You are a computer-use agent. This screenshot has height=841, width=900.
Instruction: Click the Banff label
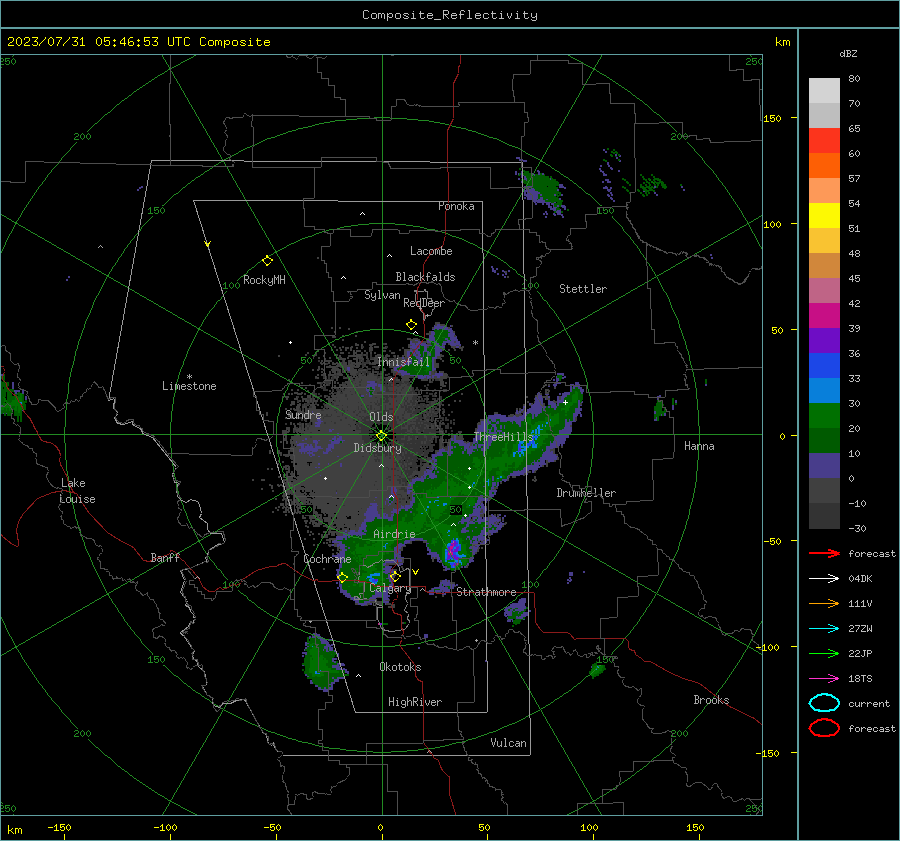click(x=165, y=557)
